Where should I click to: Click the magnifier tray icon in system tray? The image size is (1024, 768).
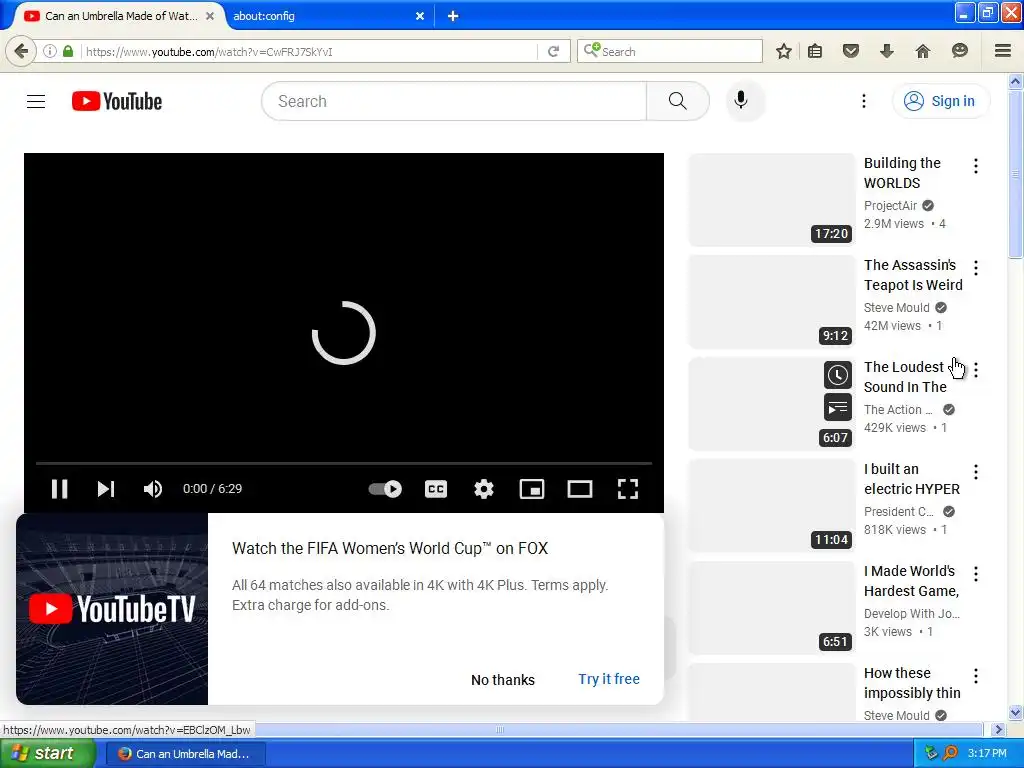pos(950,753)
